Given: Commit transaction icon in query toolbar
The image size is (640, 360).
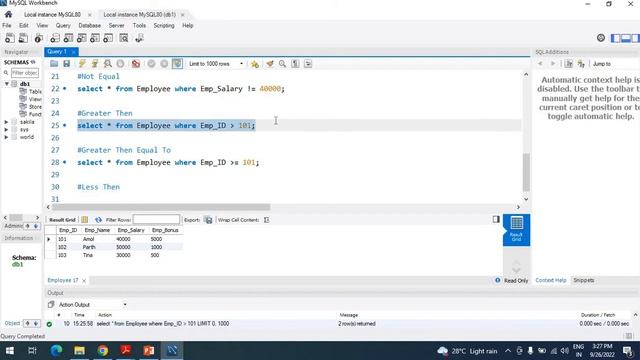Looking at the screenshot, I should (151, 64).
